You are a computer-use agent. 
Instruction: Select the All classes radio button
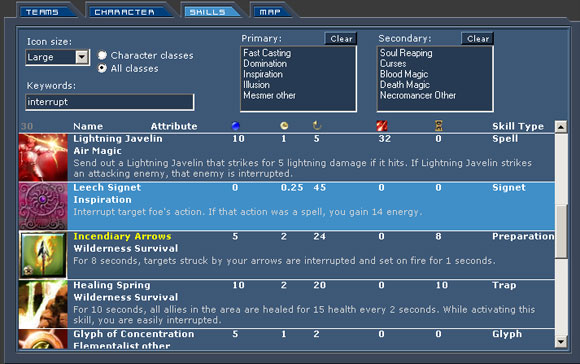click(102, 68)
